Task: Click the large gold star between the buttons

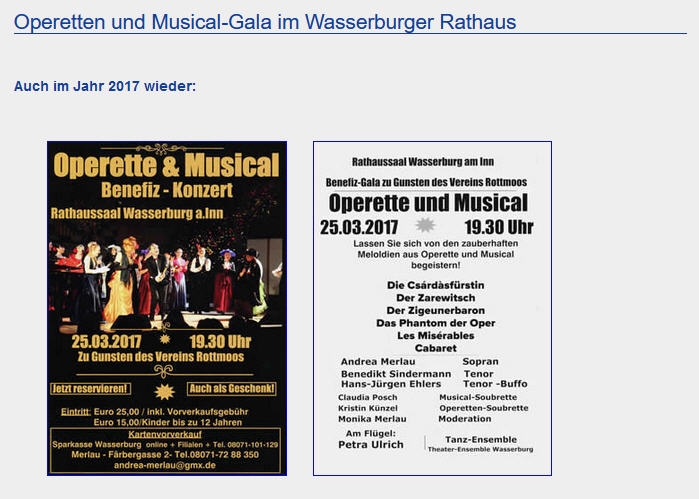Action: pos(164,391)
